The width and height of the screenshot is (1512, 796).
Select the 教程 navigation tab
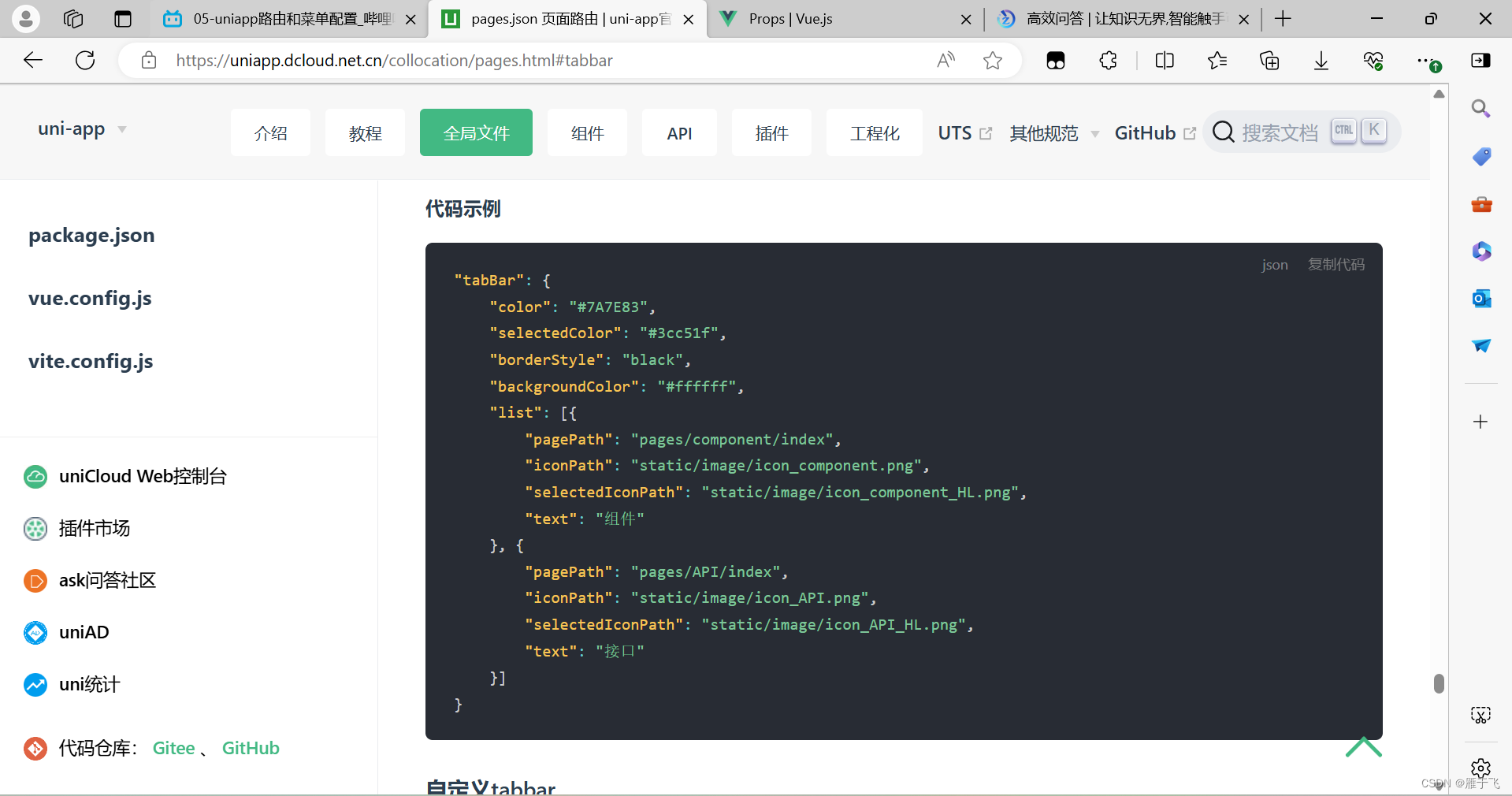(x=365, y=132)
